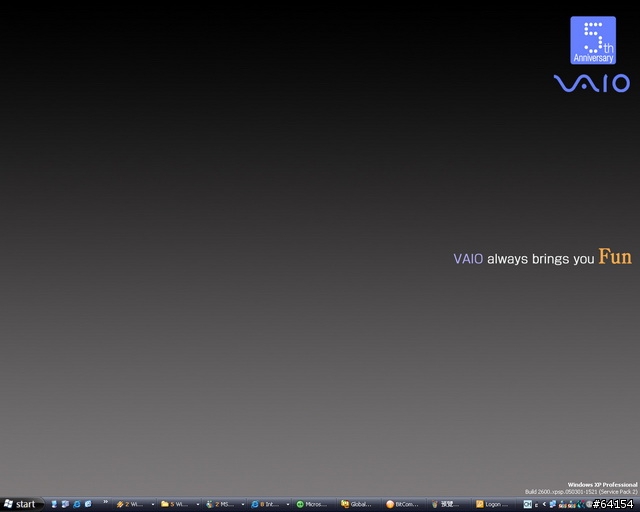The height and width of the screenshot is (512, 640).
Task: Click the first red SiS tray icon
Action: click(x=562, y=505)
